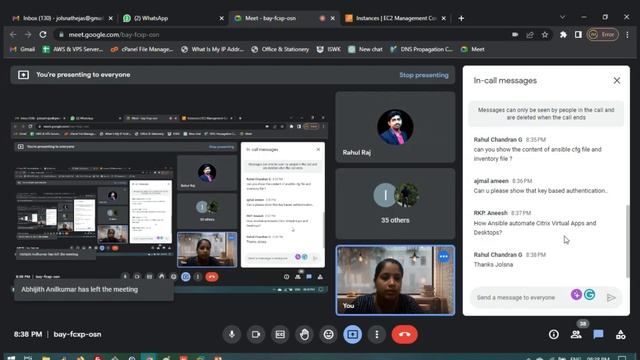The height and width of the screenshot is (360, 640).
Task: Click the purple extension icon in message box
Action: click(x=576, y=294)
